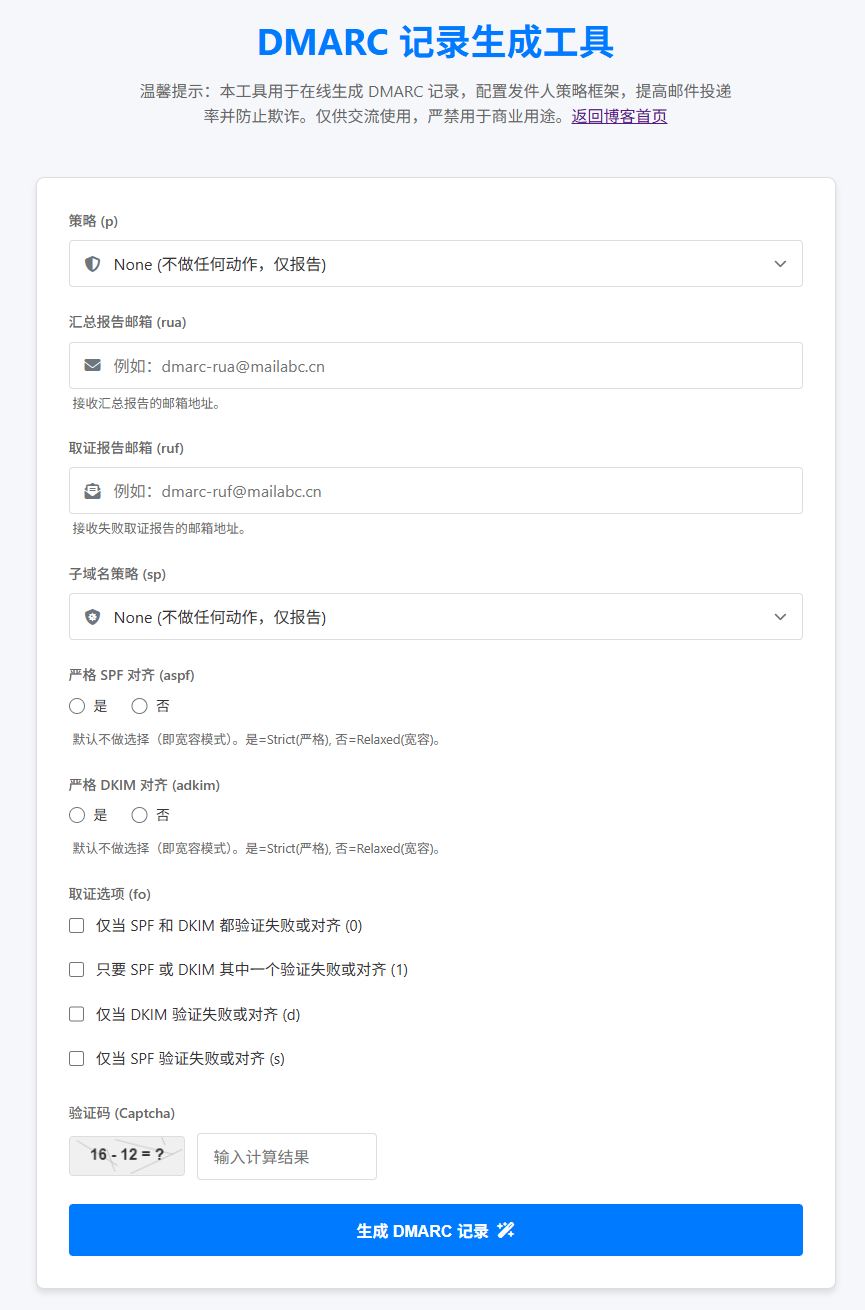Image resolution: width=865 pixels, height=1310 pixels.
Task: Click the open envelope icon in the ruf field
Action: 93,491
